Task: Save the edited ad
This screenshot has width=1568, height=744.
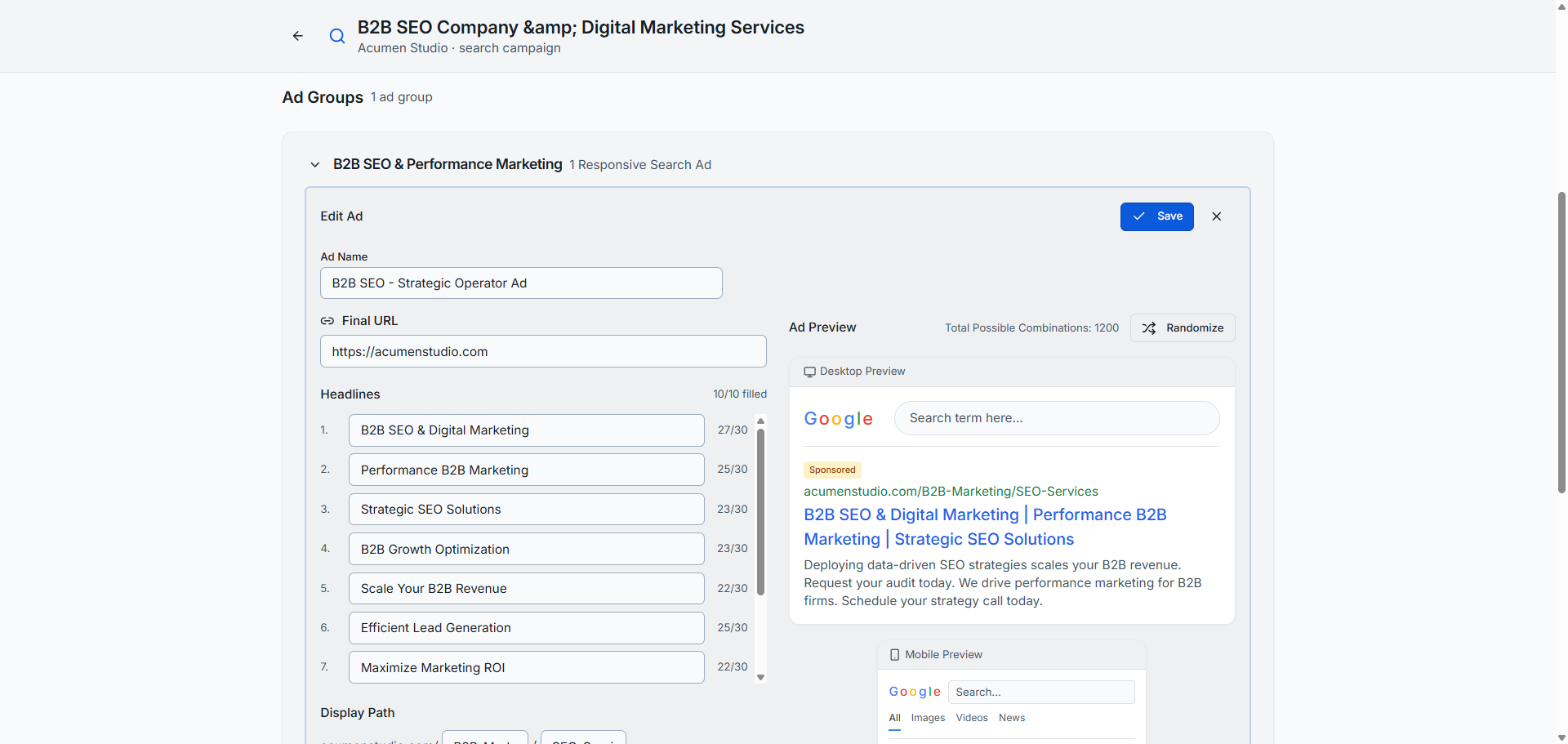Action: point(1156,216)
